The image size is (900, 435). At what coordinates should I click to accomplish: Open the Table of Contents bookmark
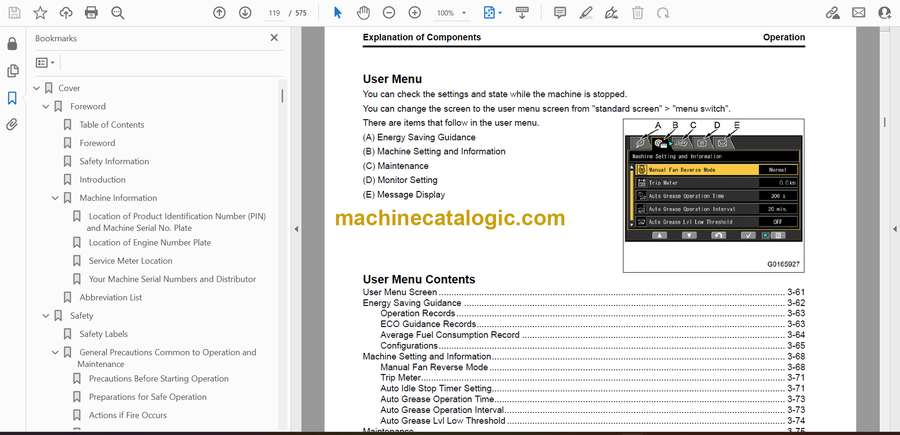coord(112,125)
